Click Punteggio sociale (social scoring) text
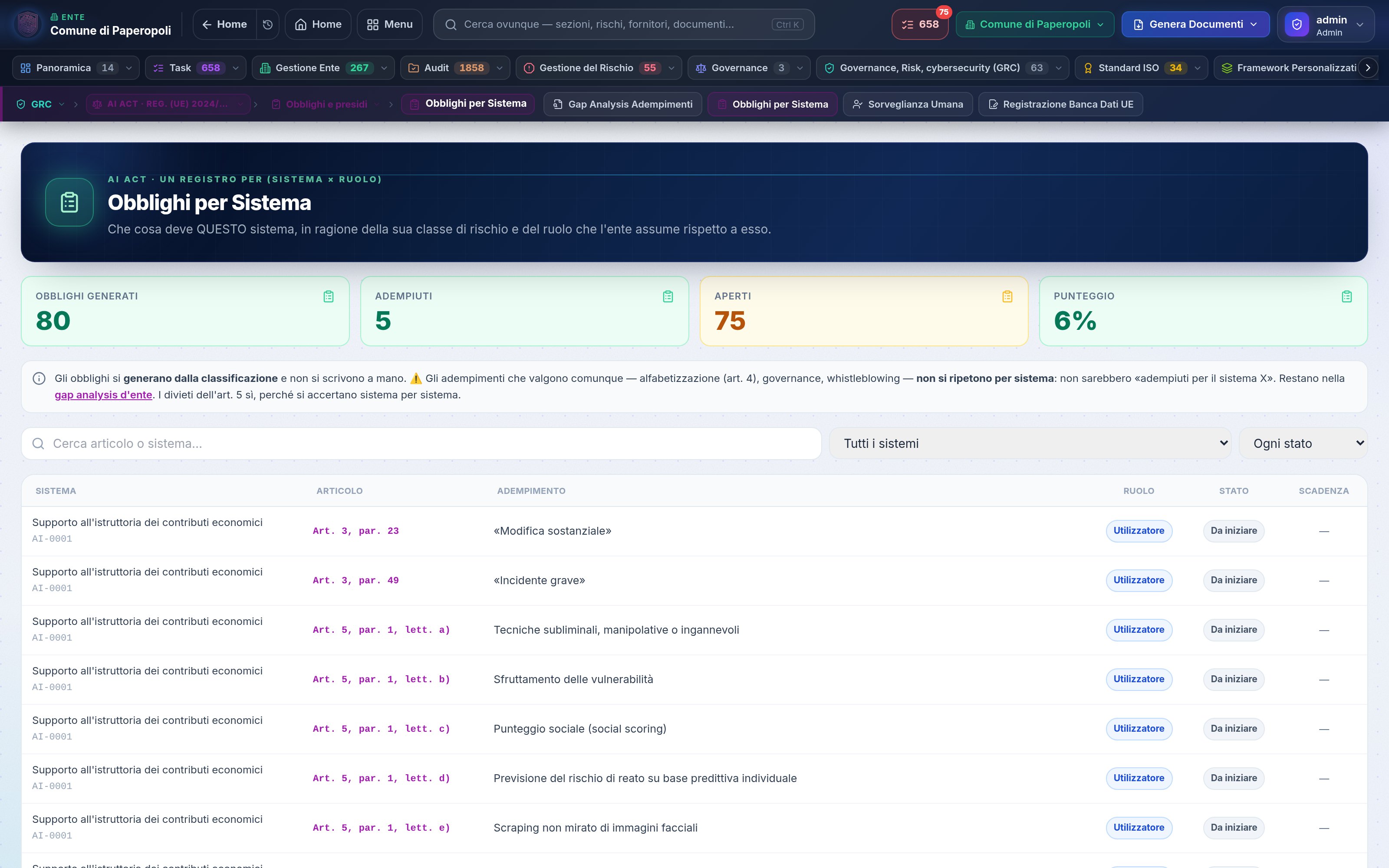Screen dimensions: 1389x868 coord(580,729)
